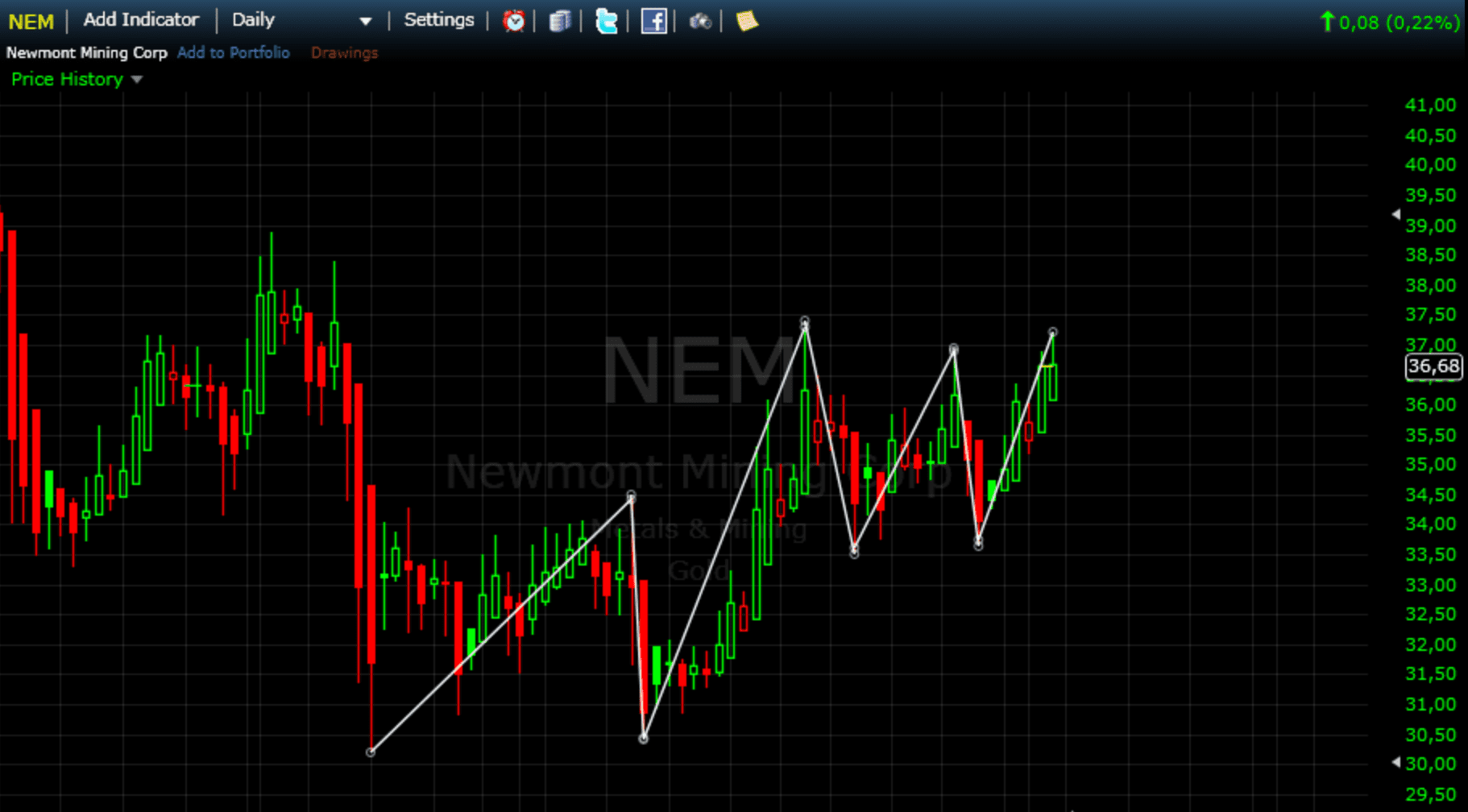This screenshot has height=812, width=1468.
Task: Click Add to Portfolio link
Action: [233, 52]
